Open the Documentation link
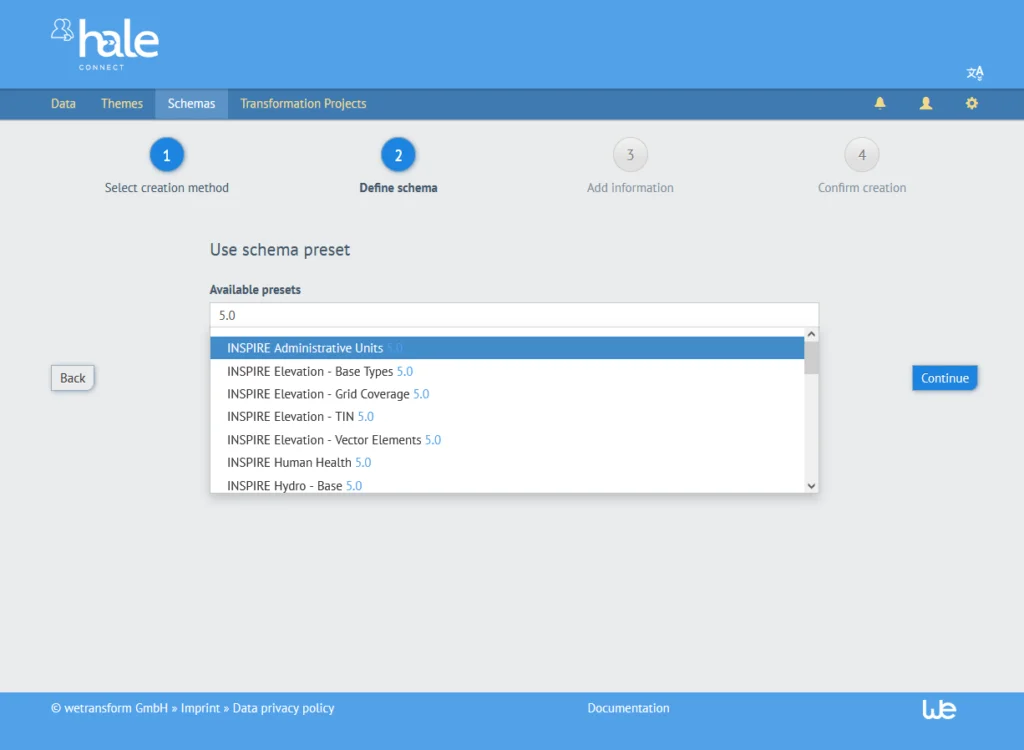 pos(628,708)
